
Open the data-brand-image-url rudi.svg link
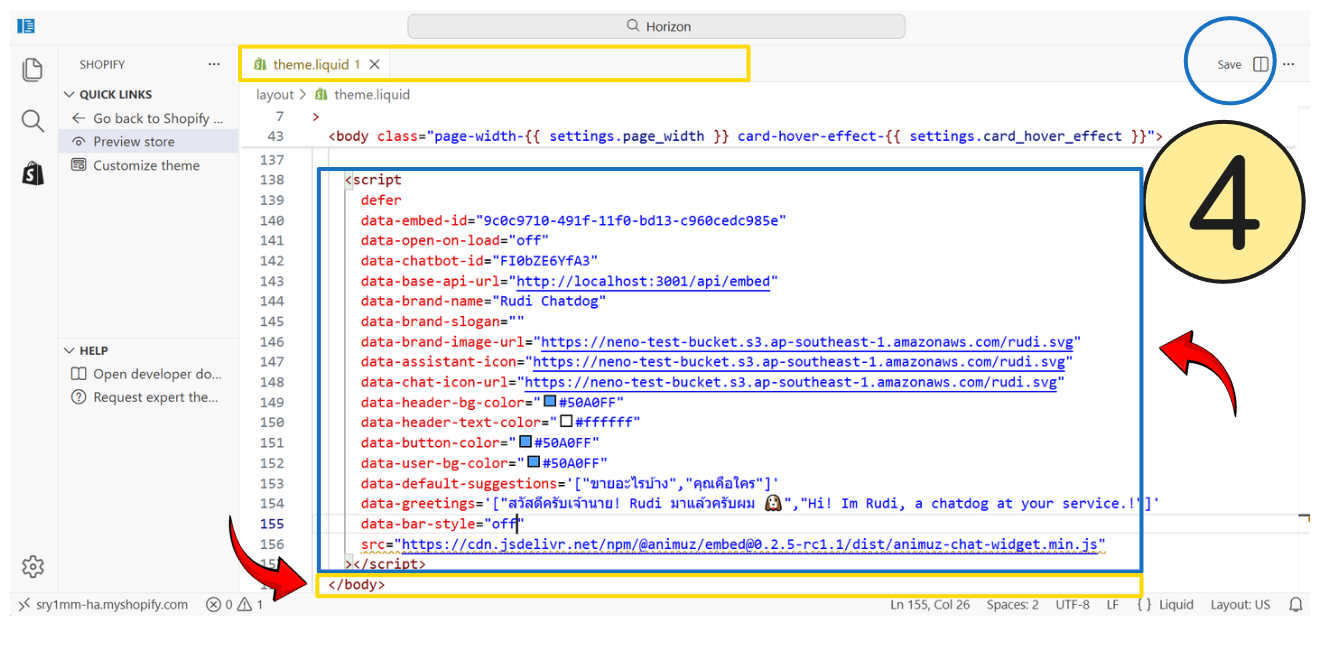coord(807,342)
